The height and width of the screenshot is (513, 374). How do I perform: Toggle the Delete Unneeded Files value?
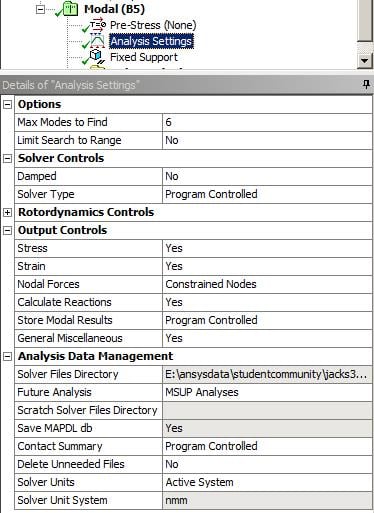tap(267, 464)
